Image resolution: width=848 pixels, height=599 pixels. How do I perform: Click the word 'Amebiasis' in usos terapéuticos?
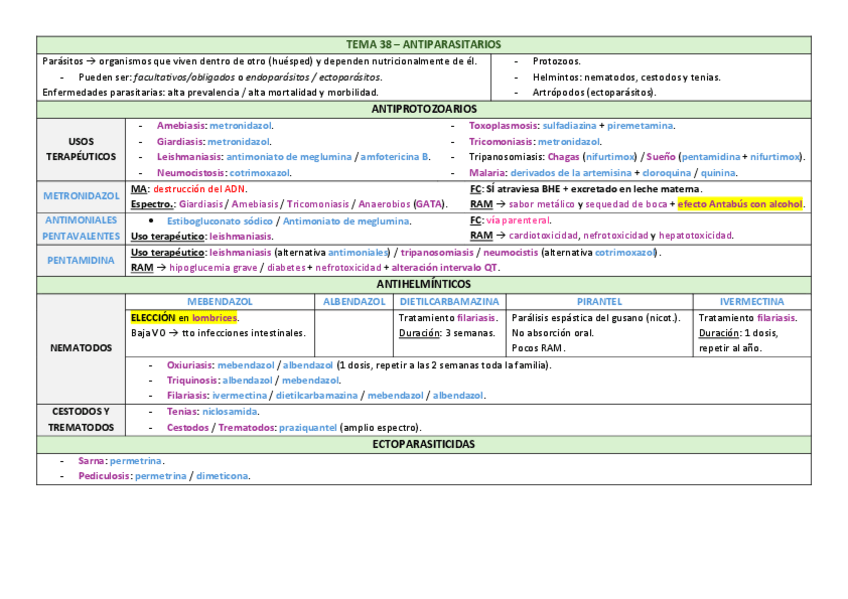pos(181,126)
